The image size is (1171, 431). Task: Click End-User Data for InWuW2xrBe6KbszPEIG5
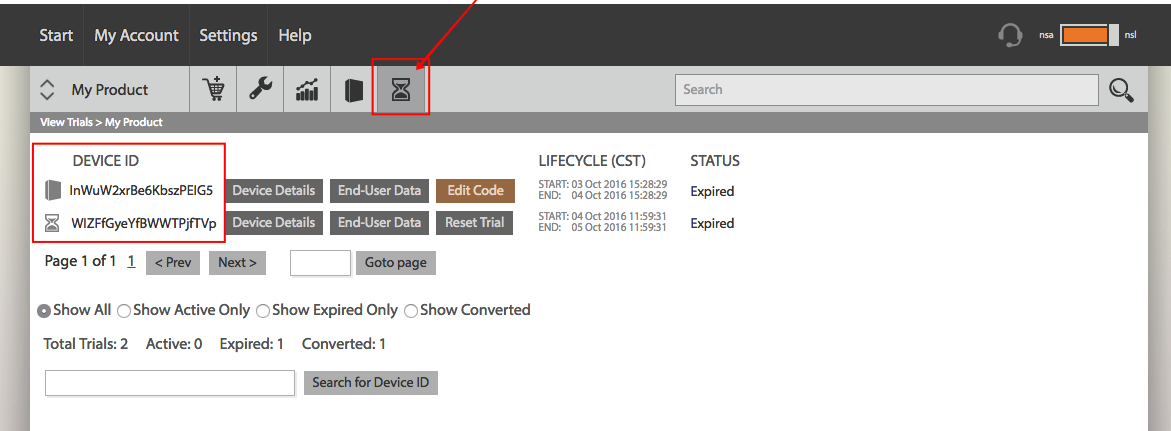tap(379, 190)
